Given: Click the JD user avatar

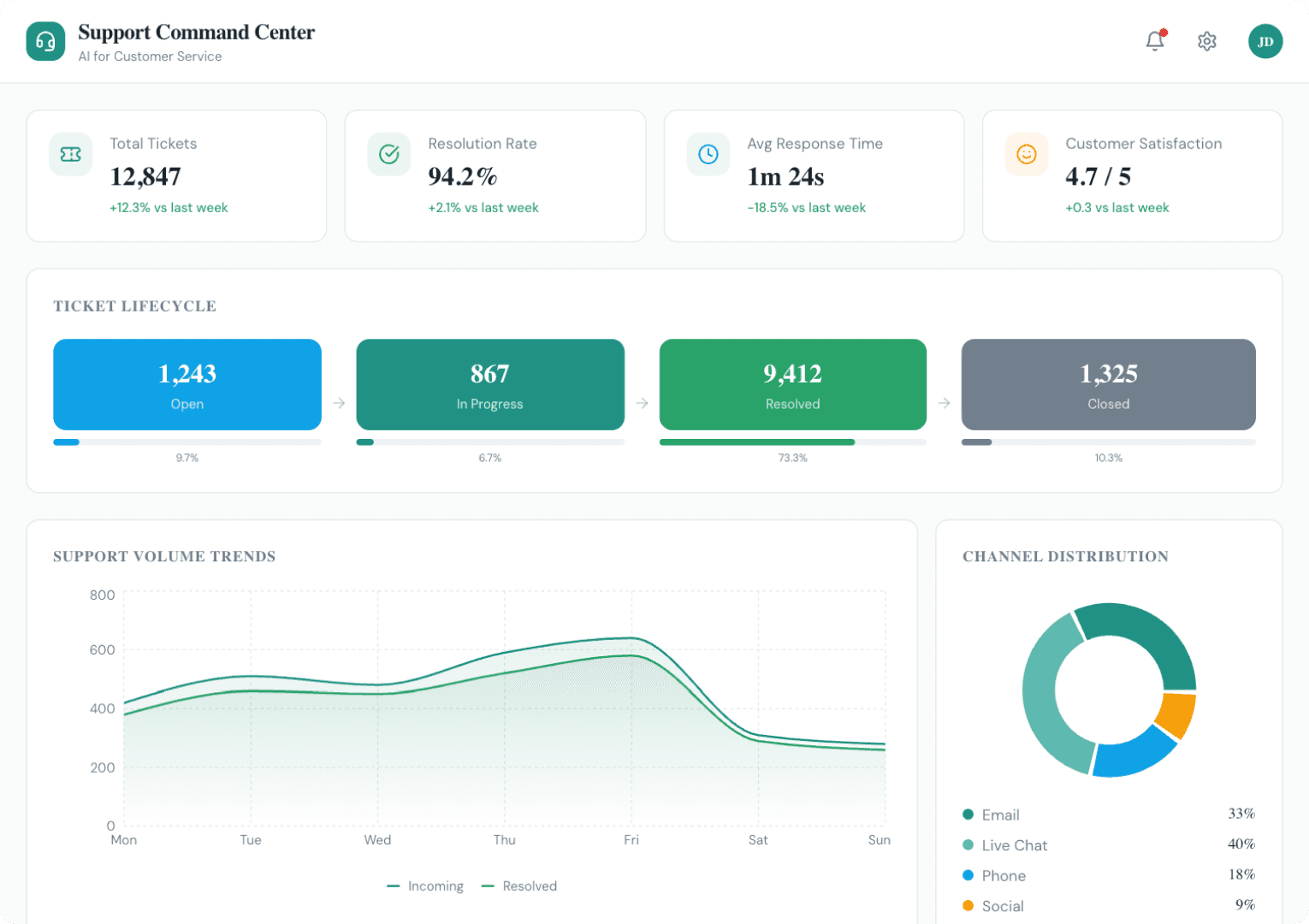Looking at the screenshot, I should [x=1265, y=41].
